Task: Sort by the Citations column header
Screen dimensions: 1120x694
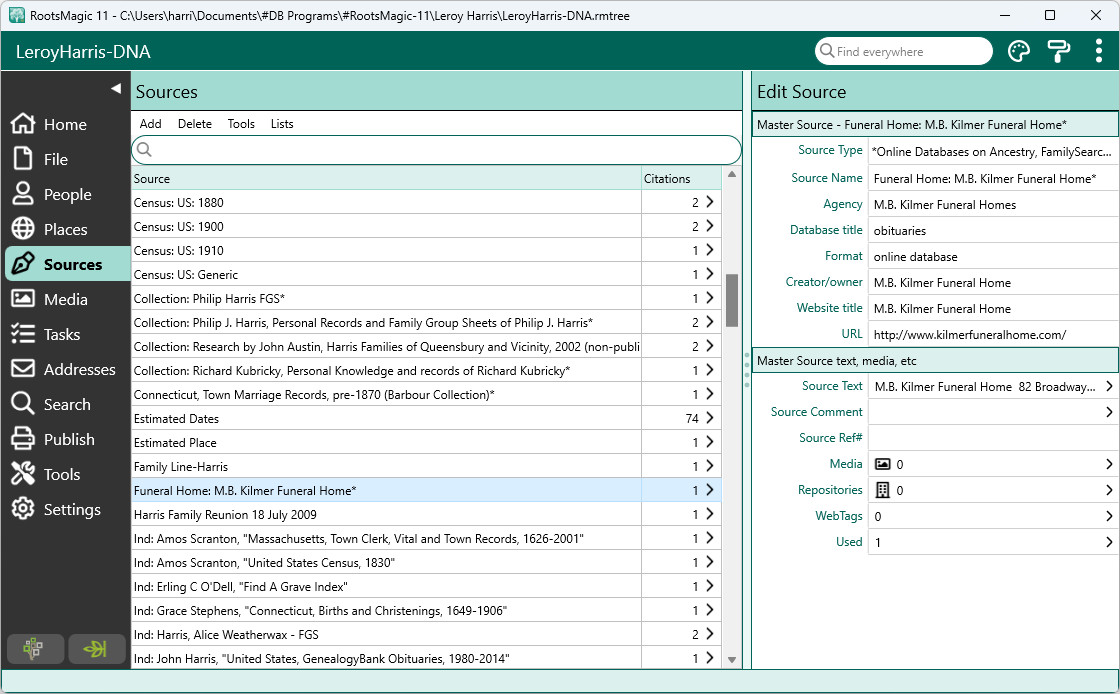Action: click(681, 178)
